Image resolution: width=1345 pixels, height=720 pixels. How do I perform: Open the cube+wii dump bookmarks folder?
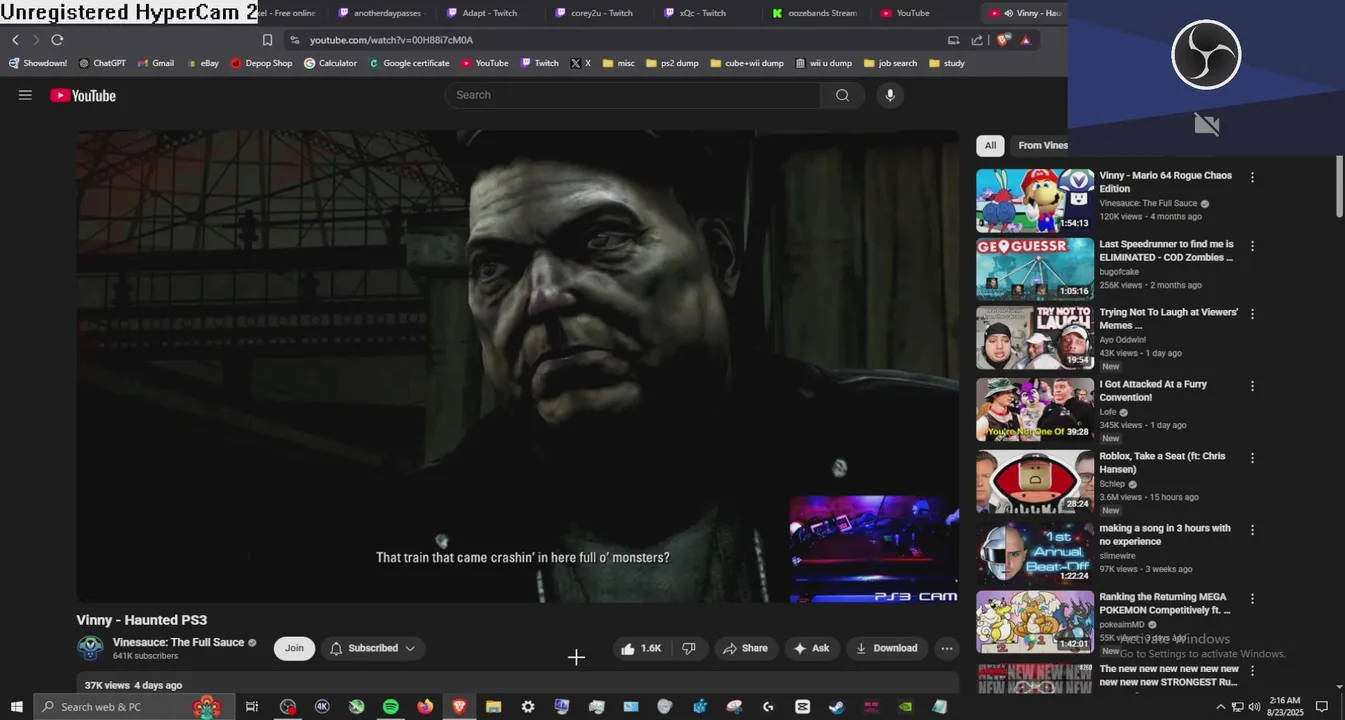747,63
